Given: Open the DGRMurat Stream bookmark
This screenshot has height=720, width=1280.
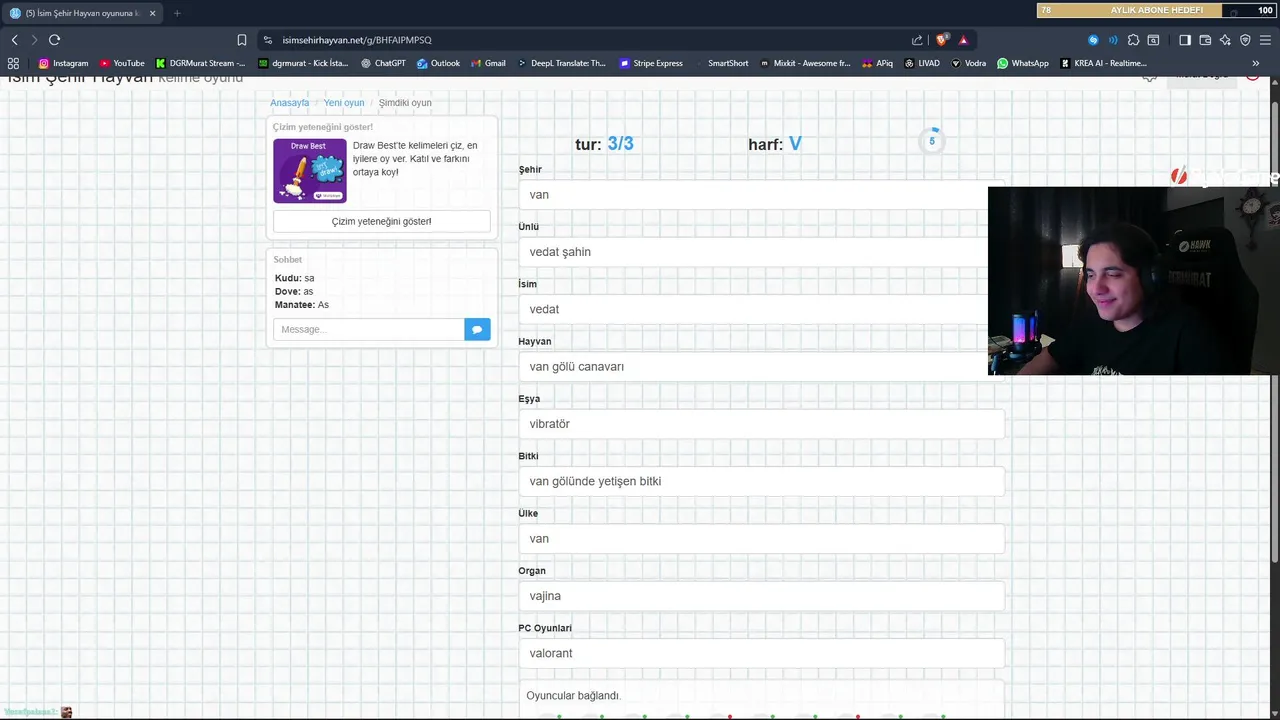Looking at the screenshot, I should tap(201, 63).
